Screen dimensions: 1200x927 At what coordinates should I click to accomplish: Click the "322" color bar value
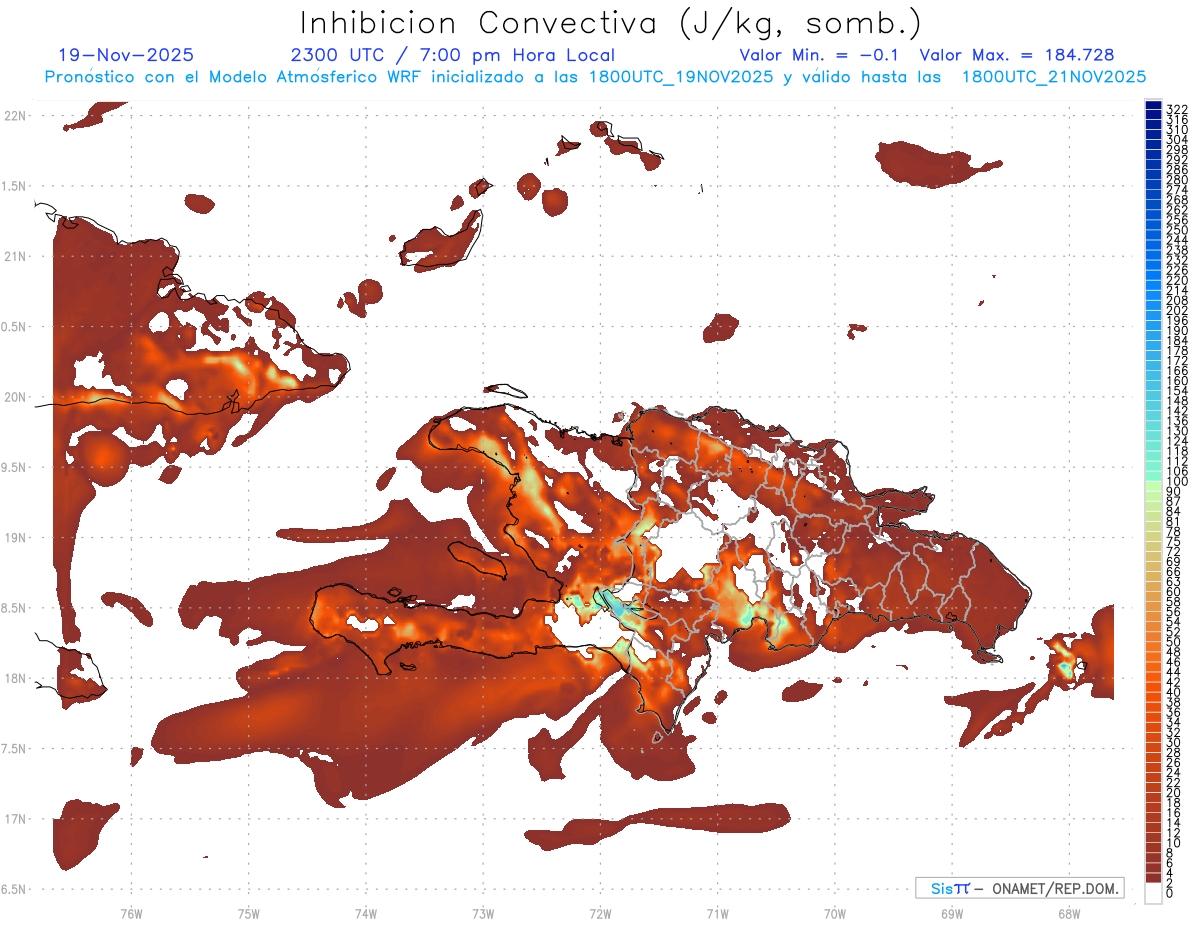[x=1177, y=108]
